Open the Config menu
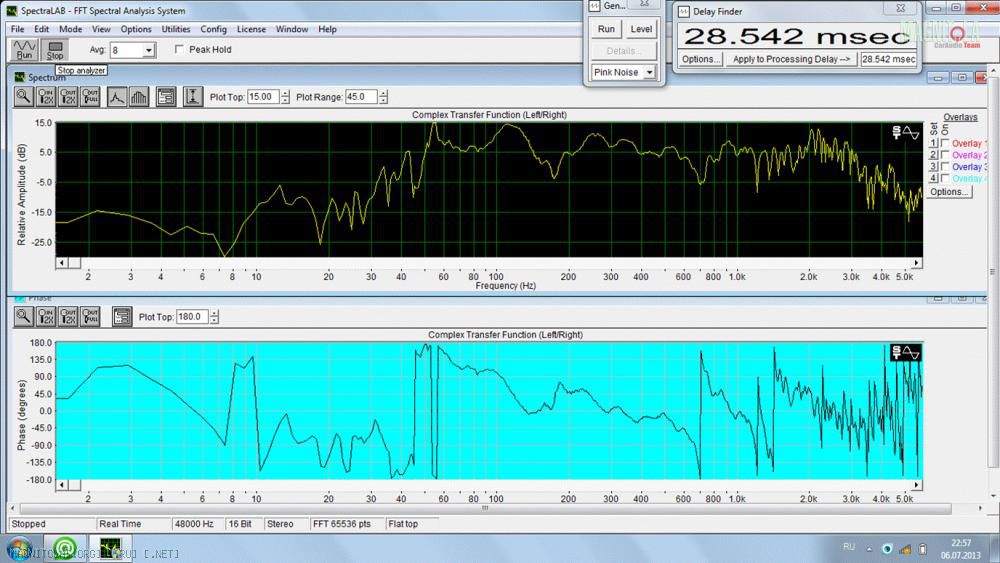This screenshot has width=1000, height=563. click(213, 29)
